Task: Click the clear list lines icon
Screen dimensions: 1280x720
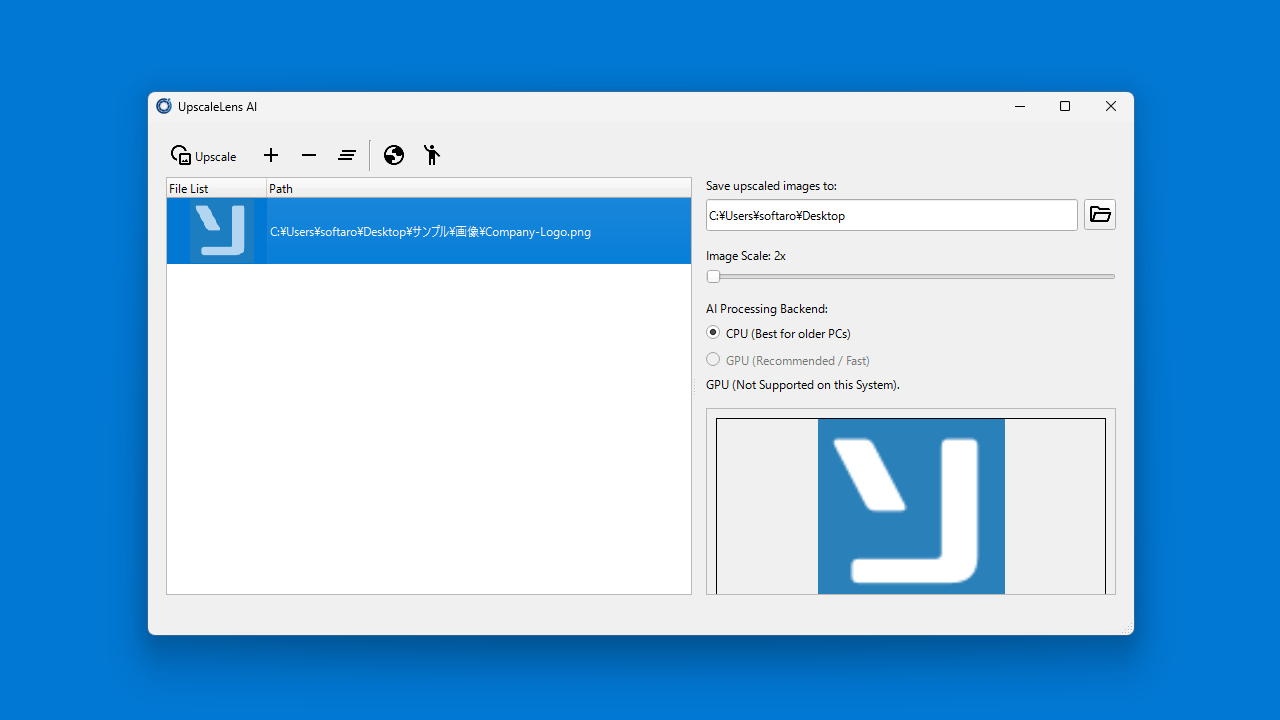Action: point(347,155)
